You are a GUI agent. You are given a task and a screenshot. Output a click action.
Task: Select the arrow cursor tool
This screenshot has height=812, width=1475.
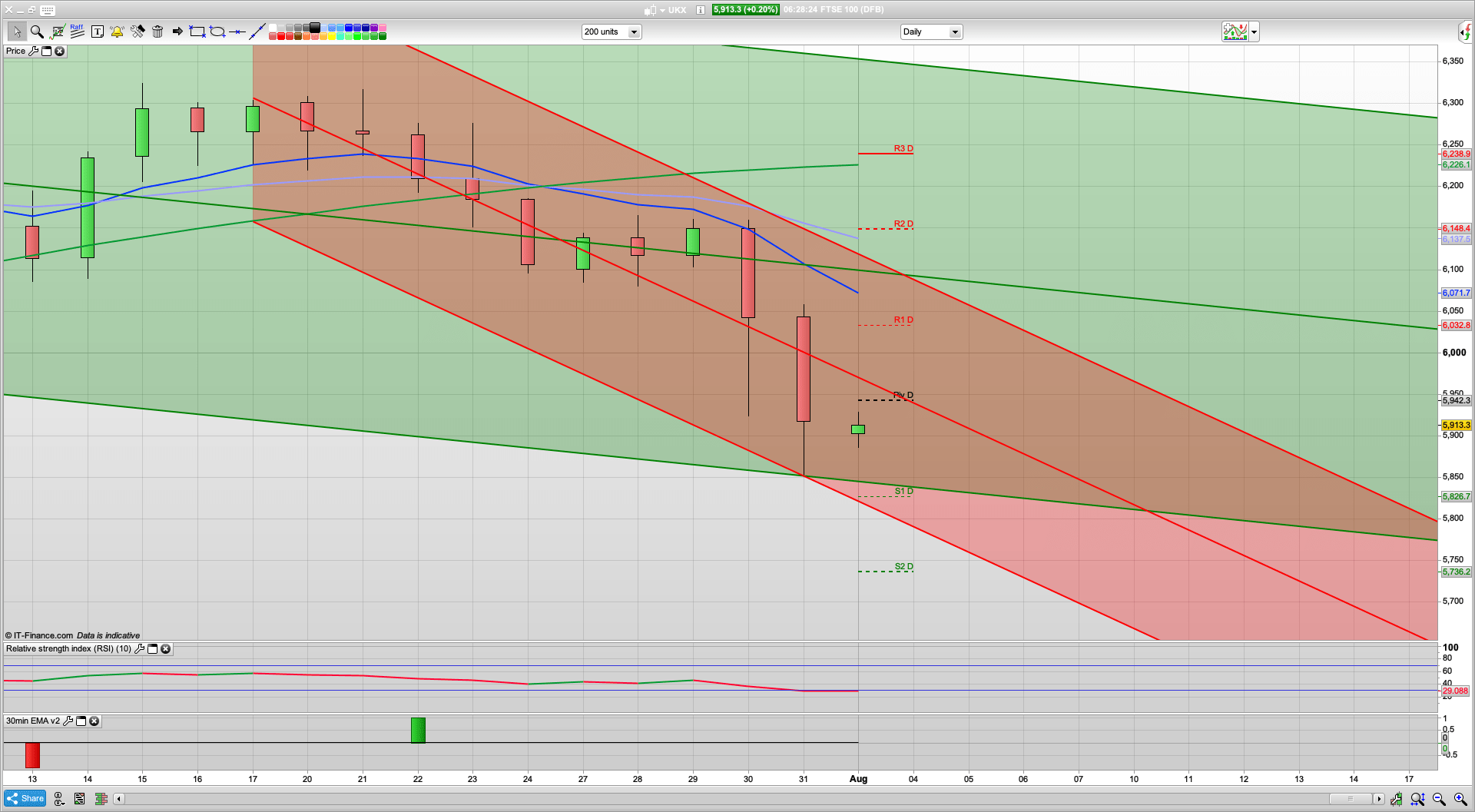click(16, 31)
